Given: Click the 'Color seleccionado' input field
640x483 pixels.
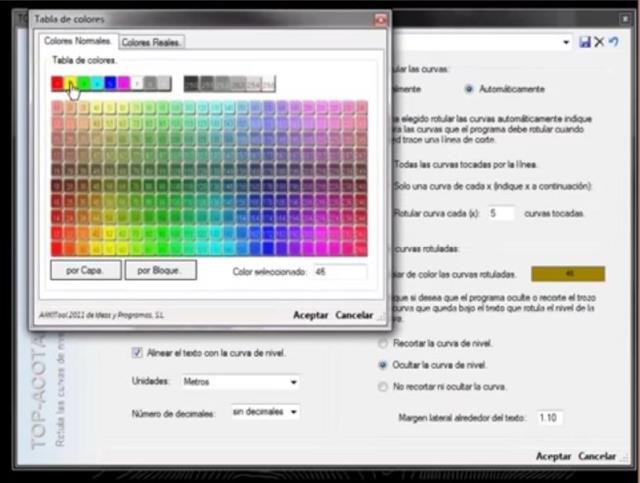Looking at the screenshot, I should 340,272.
